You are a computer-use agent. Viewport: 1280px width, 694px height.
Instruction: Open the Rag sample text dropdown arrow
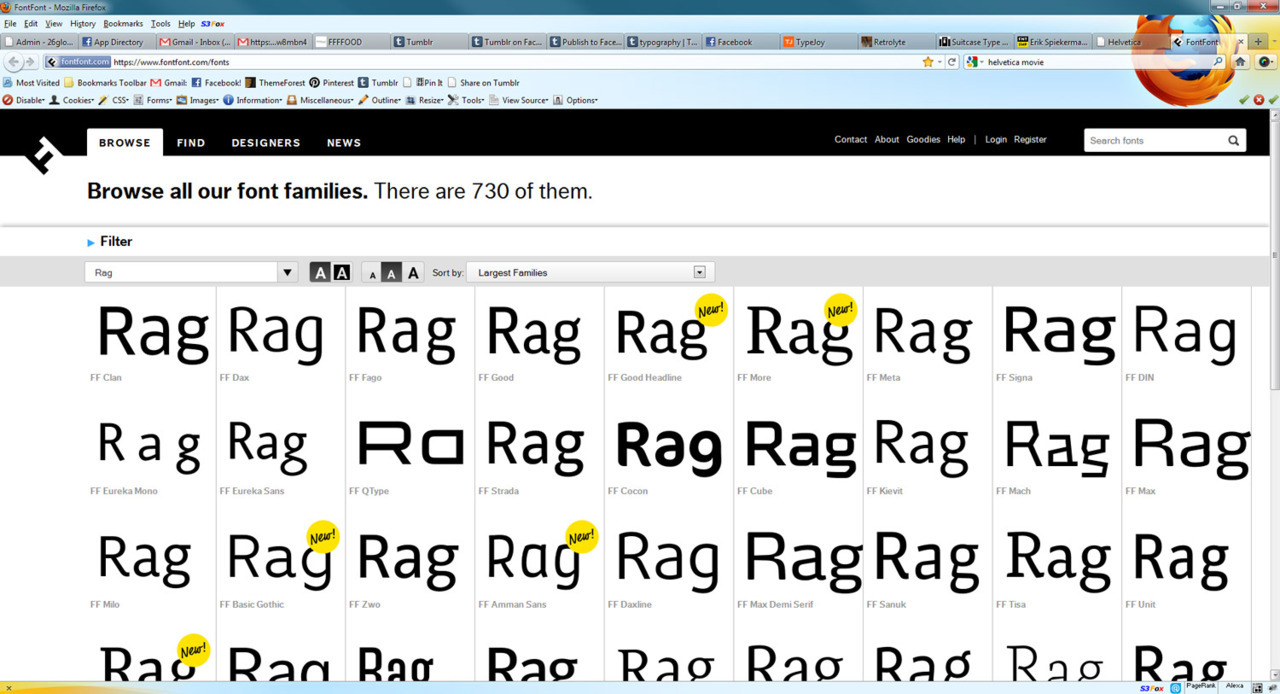(288, 272)
